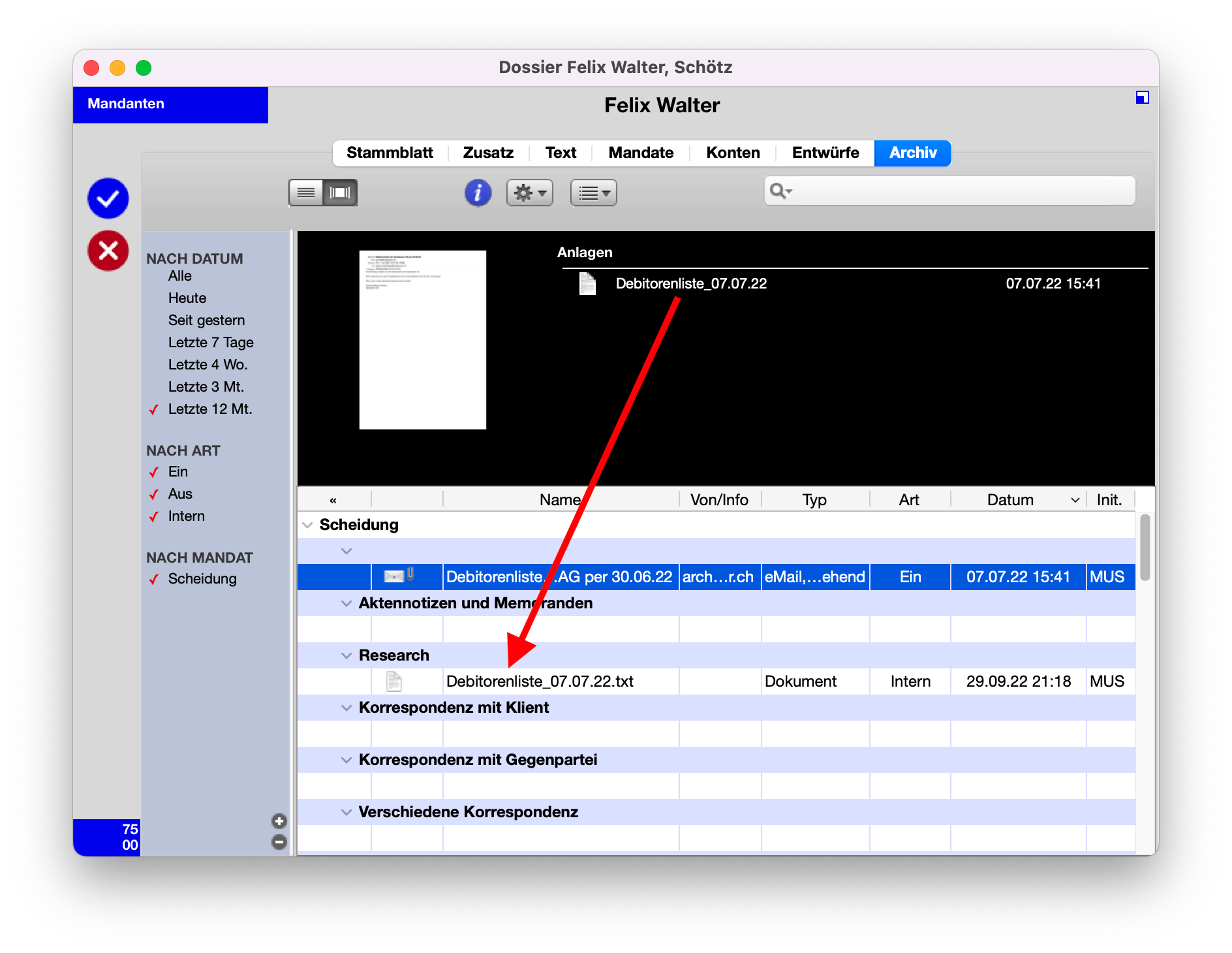Filter by date Heute
The width and height of the screenshot is (1232, 953).
point(187,298)
